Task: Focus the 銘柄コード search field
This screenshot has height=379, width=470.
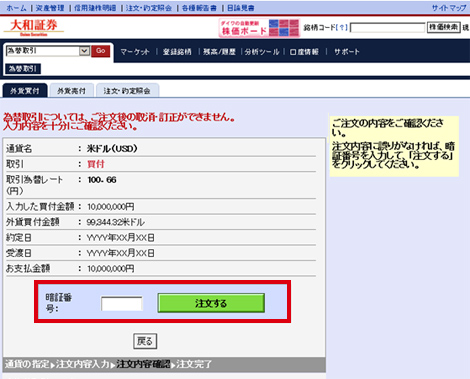Action: coord(387,27)
